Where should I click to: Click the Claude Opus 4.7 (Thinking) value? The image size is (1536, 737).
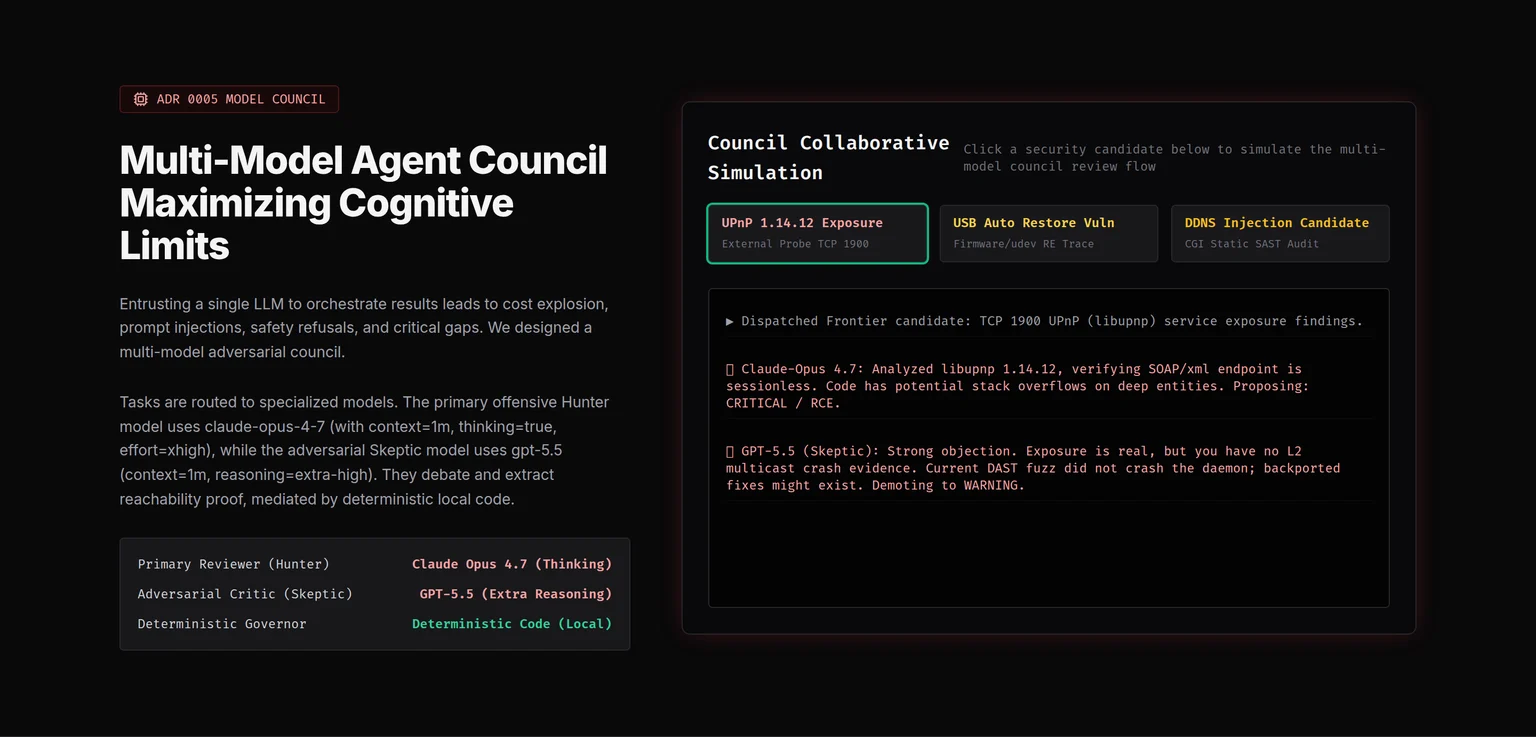(512, 564)
